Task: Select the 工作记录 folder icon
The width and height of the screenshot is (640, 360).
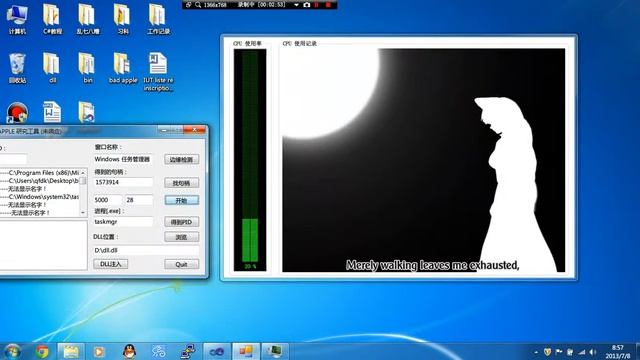Action: (158, 19)
